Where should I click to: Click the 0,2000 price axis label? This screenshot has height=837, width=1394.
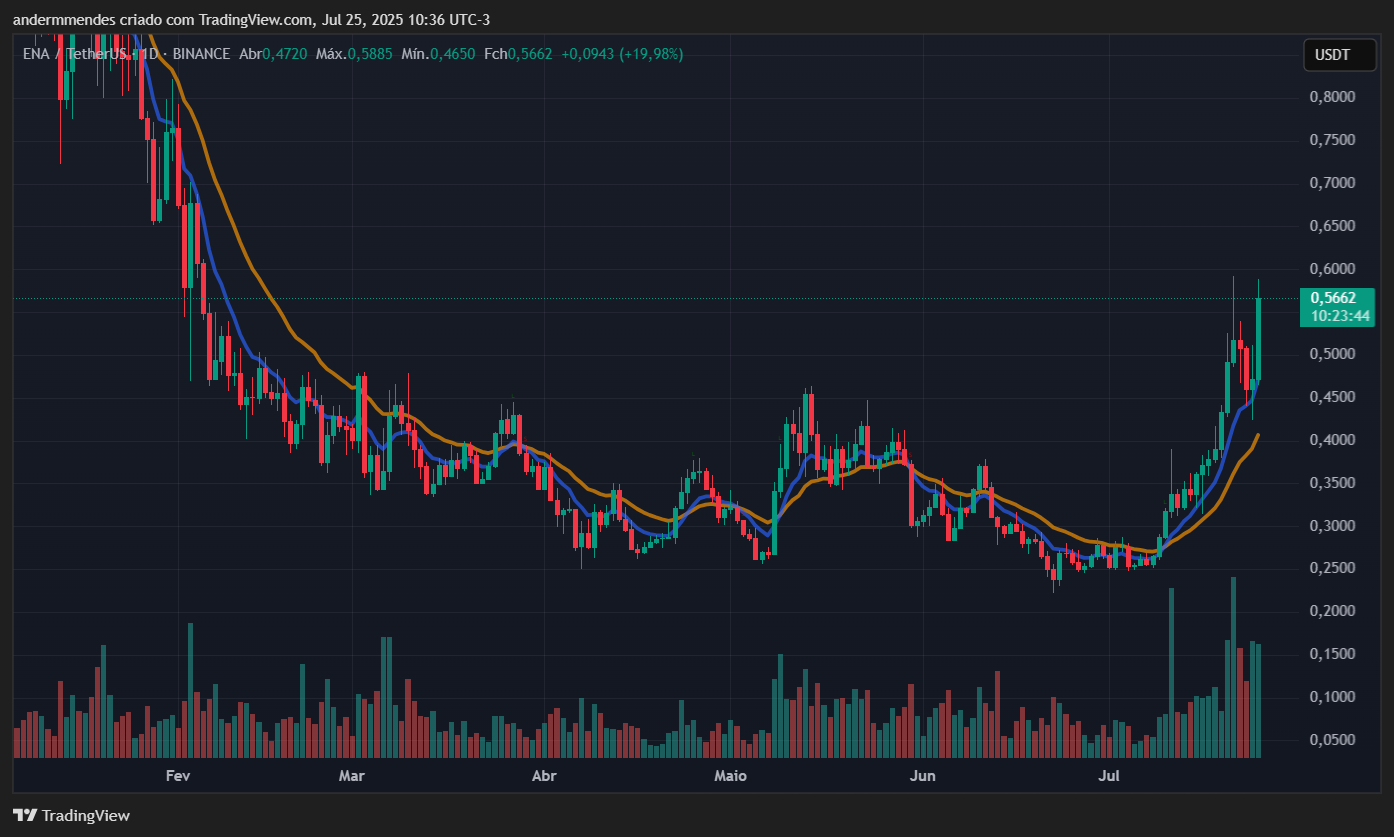click(x=1332, y=611)
